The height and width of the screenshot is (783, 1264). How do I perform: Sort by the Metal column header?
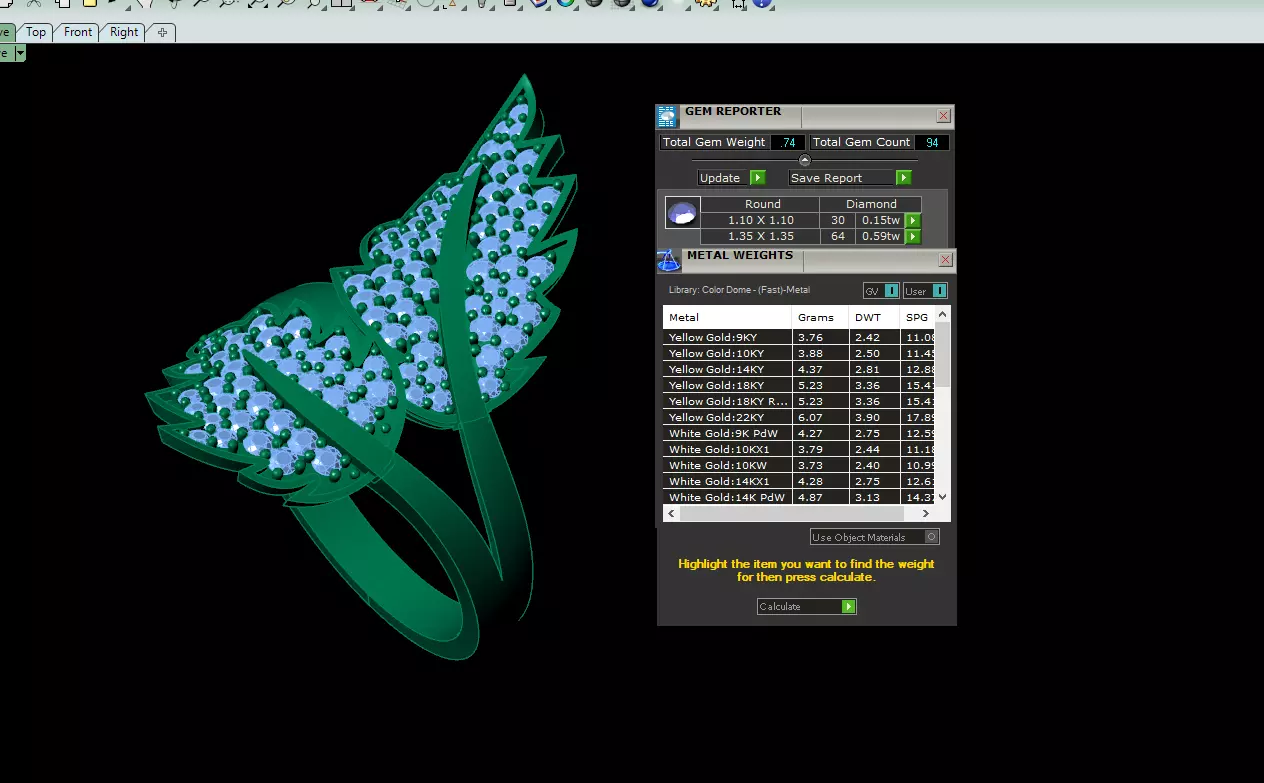tap(727, 317)
